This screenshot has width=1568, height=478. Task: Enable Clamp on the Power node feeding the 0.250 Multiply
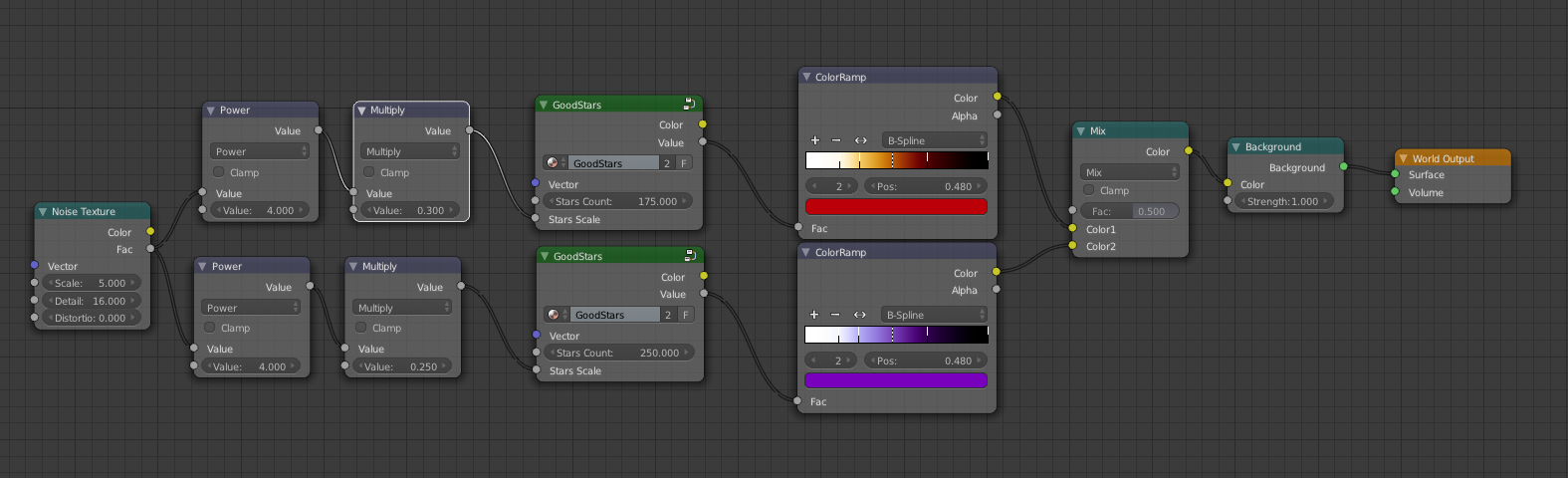tap(210, 328)
